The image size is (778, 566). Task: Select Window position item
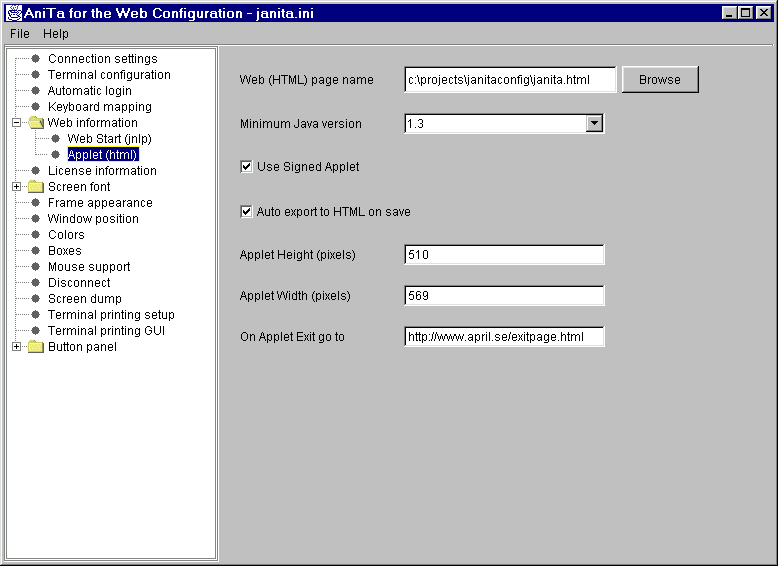coord(93,219)
